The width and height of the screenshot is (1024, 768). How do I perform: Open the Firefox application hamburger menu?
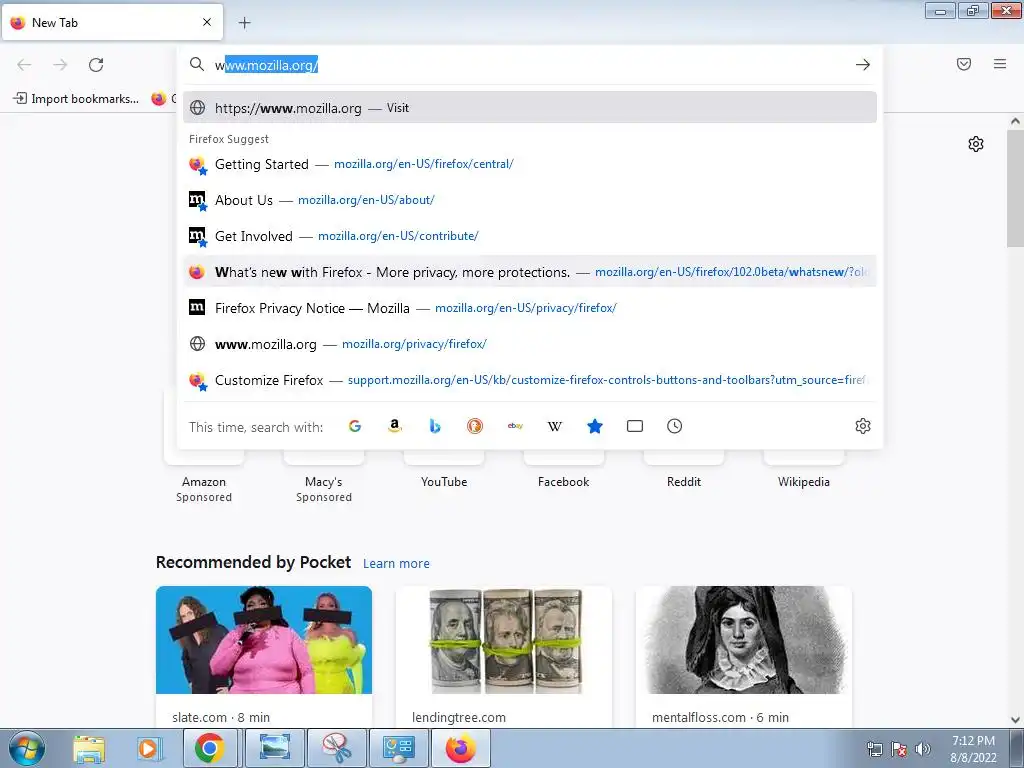(x=1000, y=64)
